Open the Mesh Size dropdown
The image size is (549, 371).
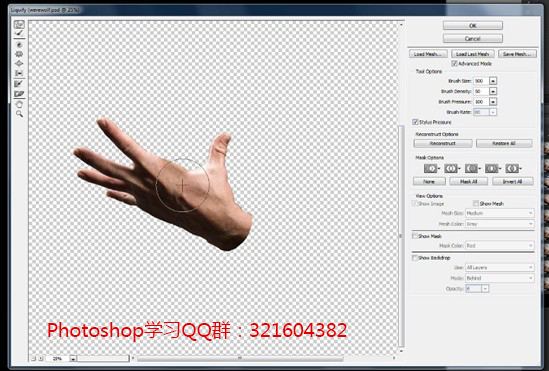point(500,213)
